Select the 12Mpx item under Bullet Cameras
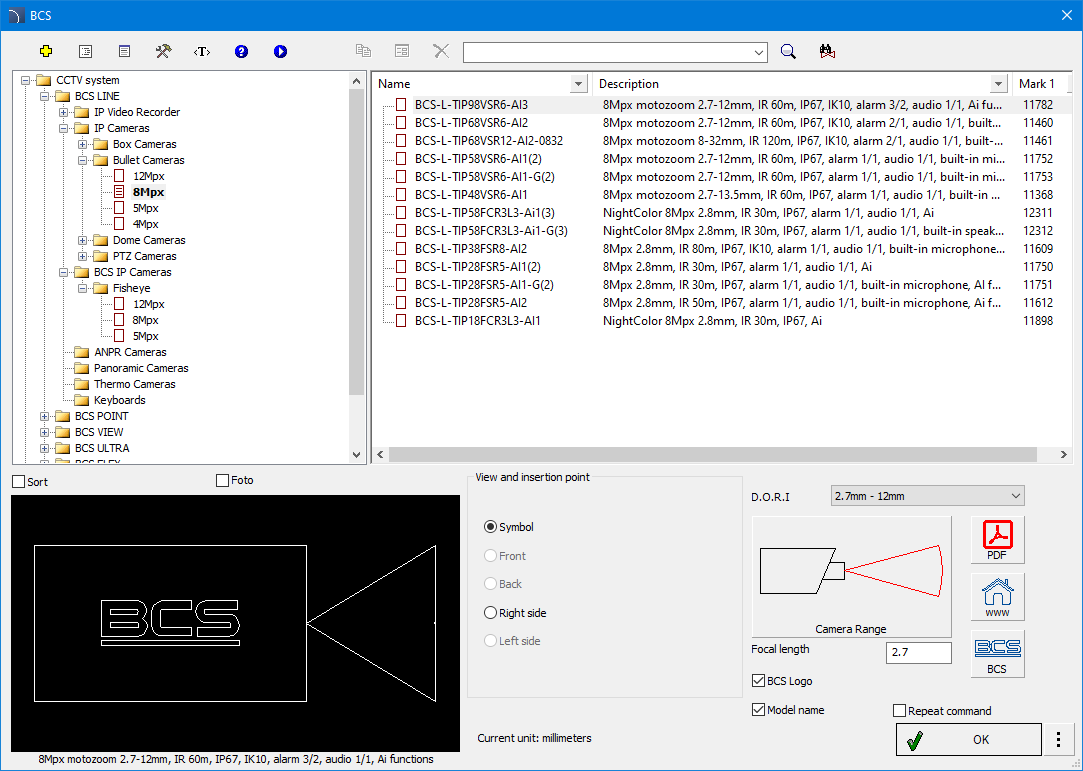The width and height of the screenshot is (1083, 771). (x=148, y=176)
